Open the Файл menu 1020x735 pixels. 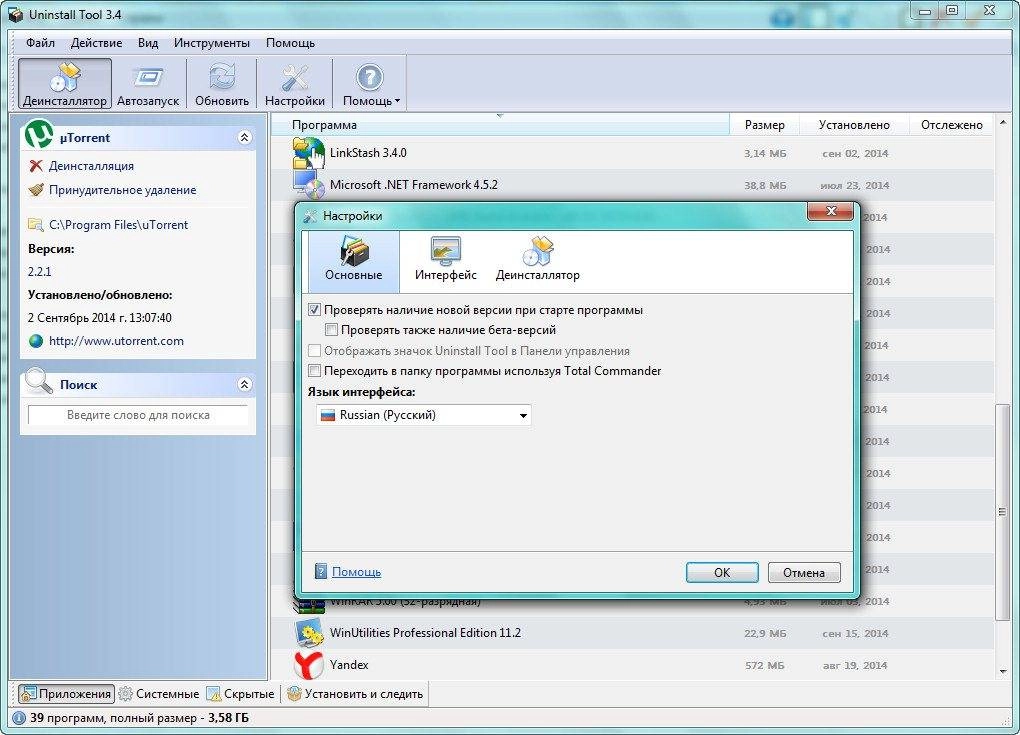pyautogui.click(x=40, y=43)
